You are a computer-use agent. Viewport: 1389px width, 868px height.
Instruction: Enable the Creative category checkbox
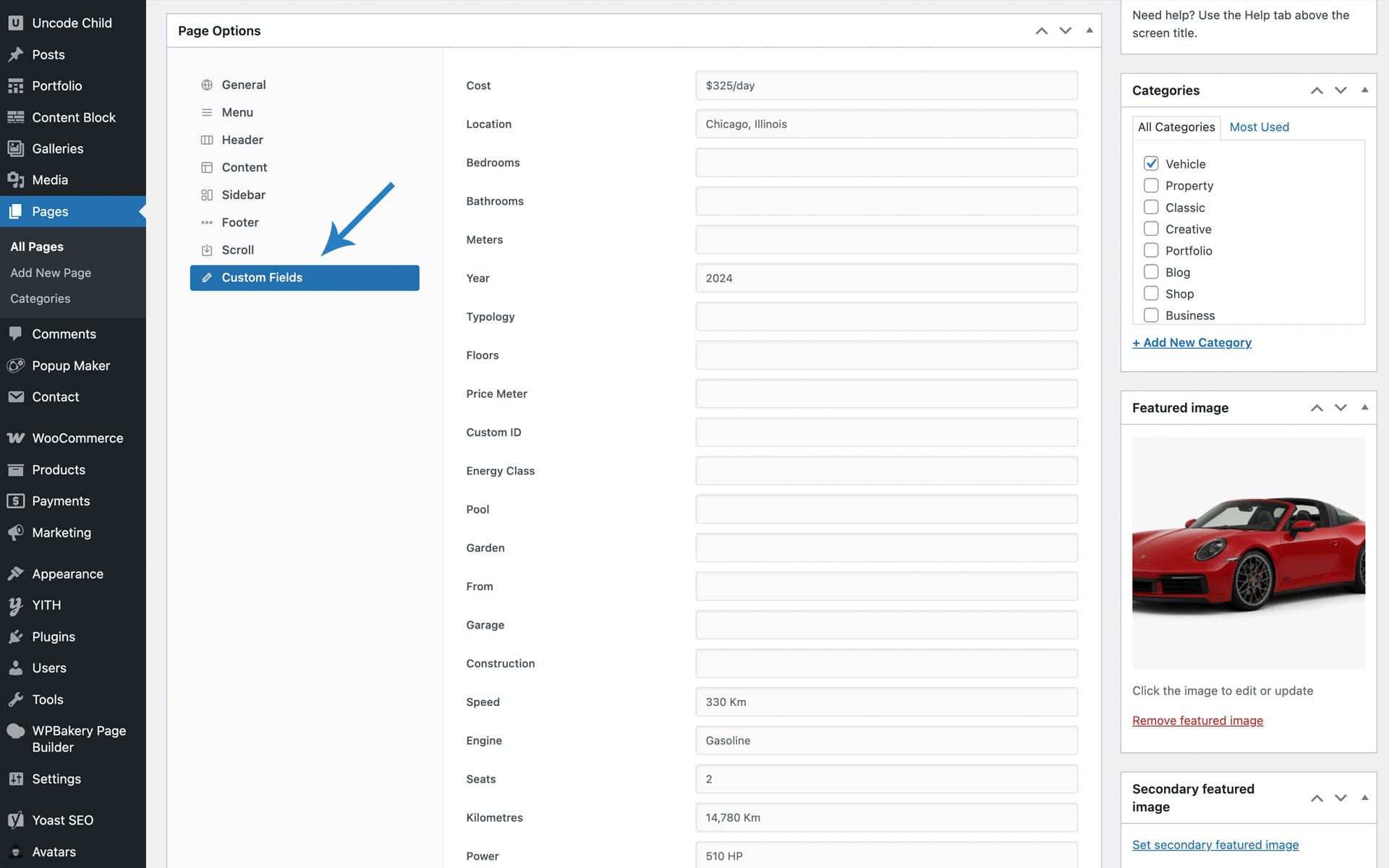[x=1151, y=229]
